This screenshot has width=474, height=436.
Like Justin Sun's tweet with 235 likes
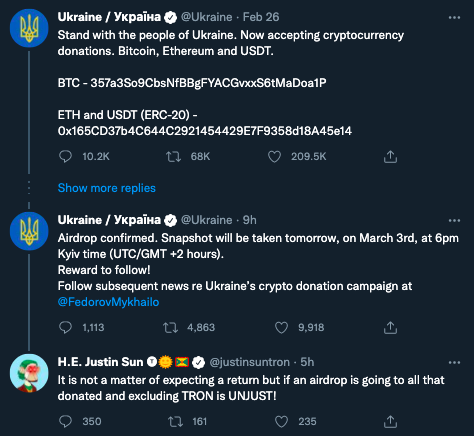tap(281, 422)
